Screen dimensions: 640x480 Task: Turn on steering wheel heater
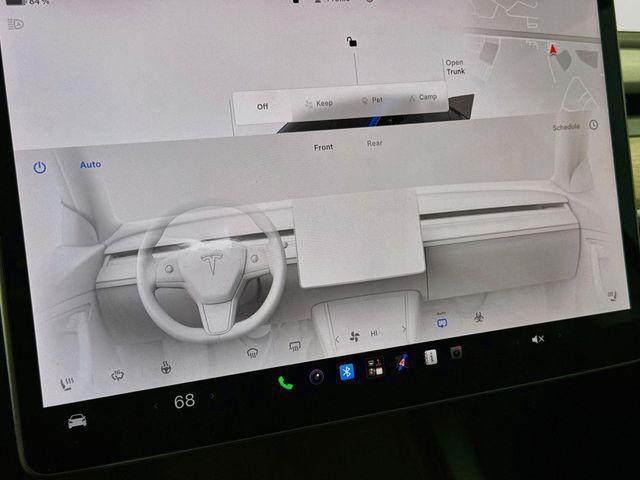[x=166, y=367]
